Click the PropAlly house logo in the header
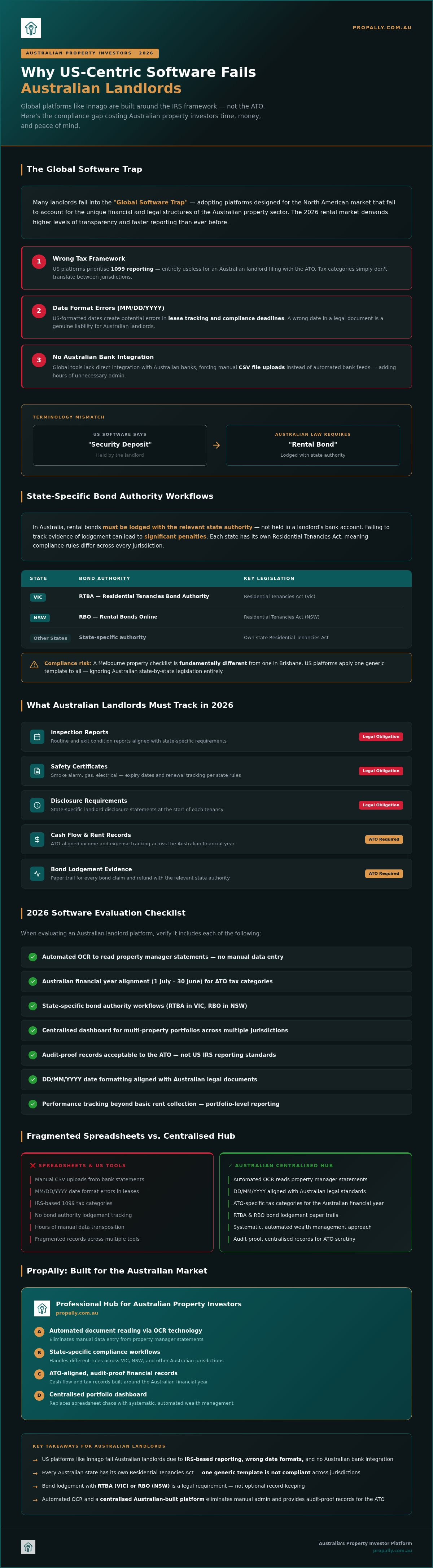Screen dimensions: 433x1568 pyautogui.click(x=31, y=28)
